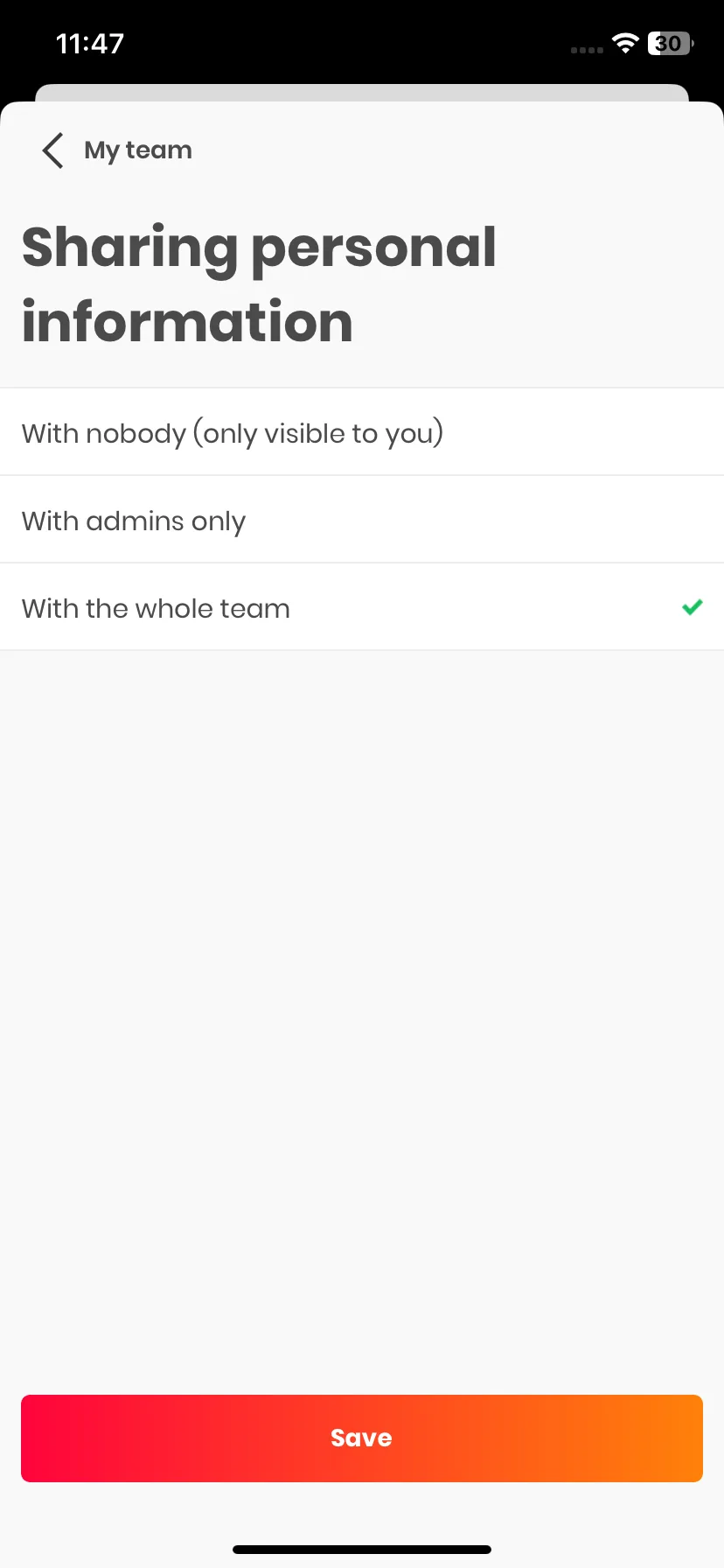Select "With the whole team" sharing option
The width and height of the screenshot is (724, 1568).
point(362,607)
